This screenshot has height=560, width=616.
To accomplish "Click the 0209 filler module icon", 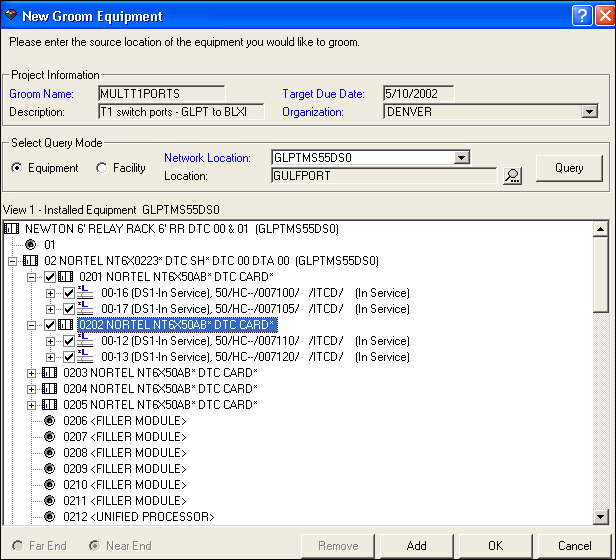I will coord(50,468).
